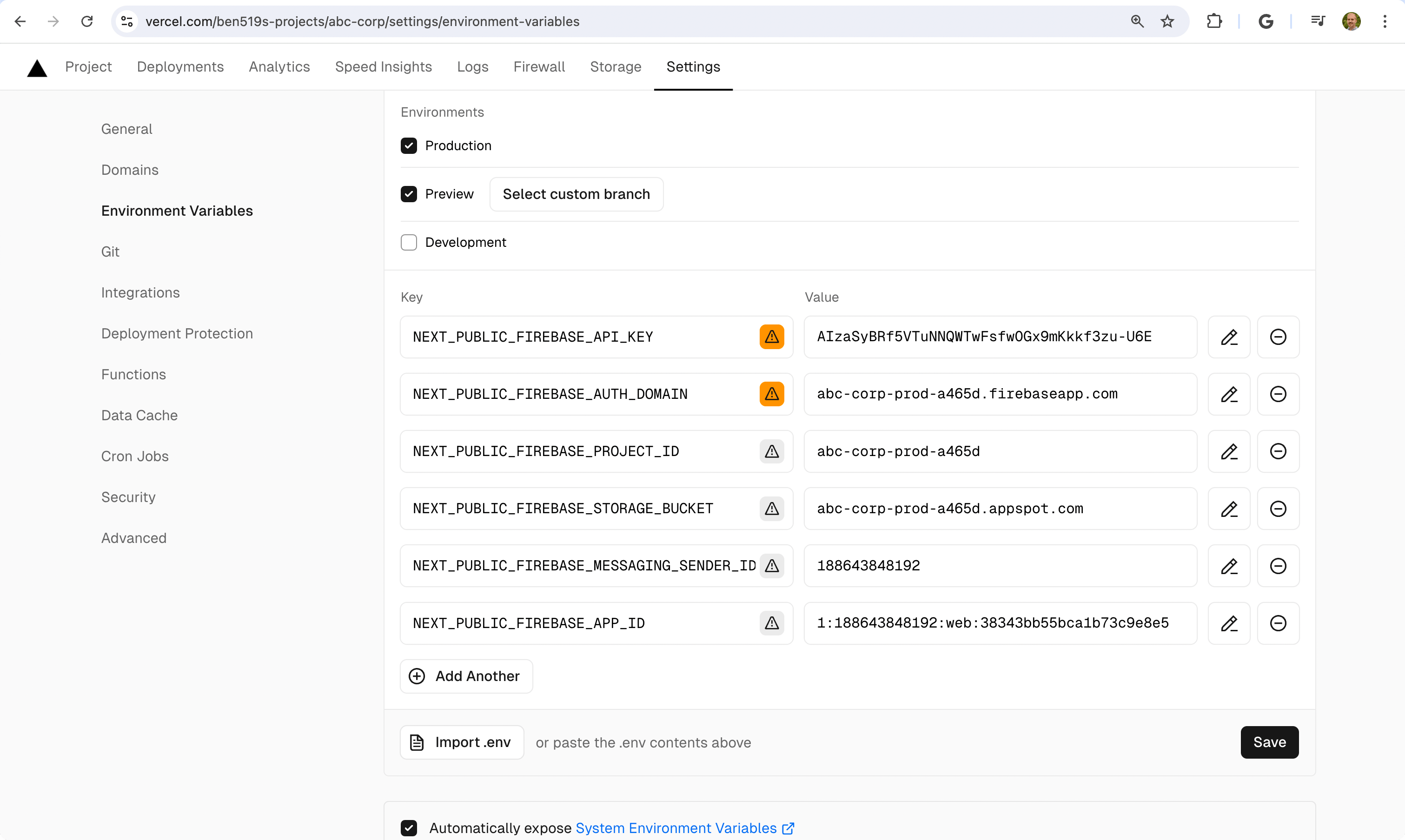
Task: Click warning icon next to NEXT_PUBLIC_FIREBASE_AUTH_DOMAIN
Action: coord(771,393)
